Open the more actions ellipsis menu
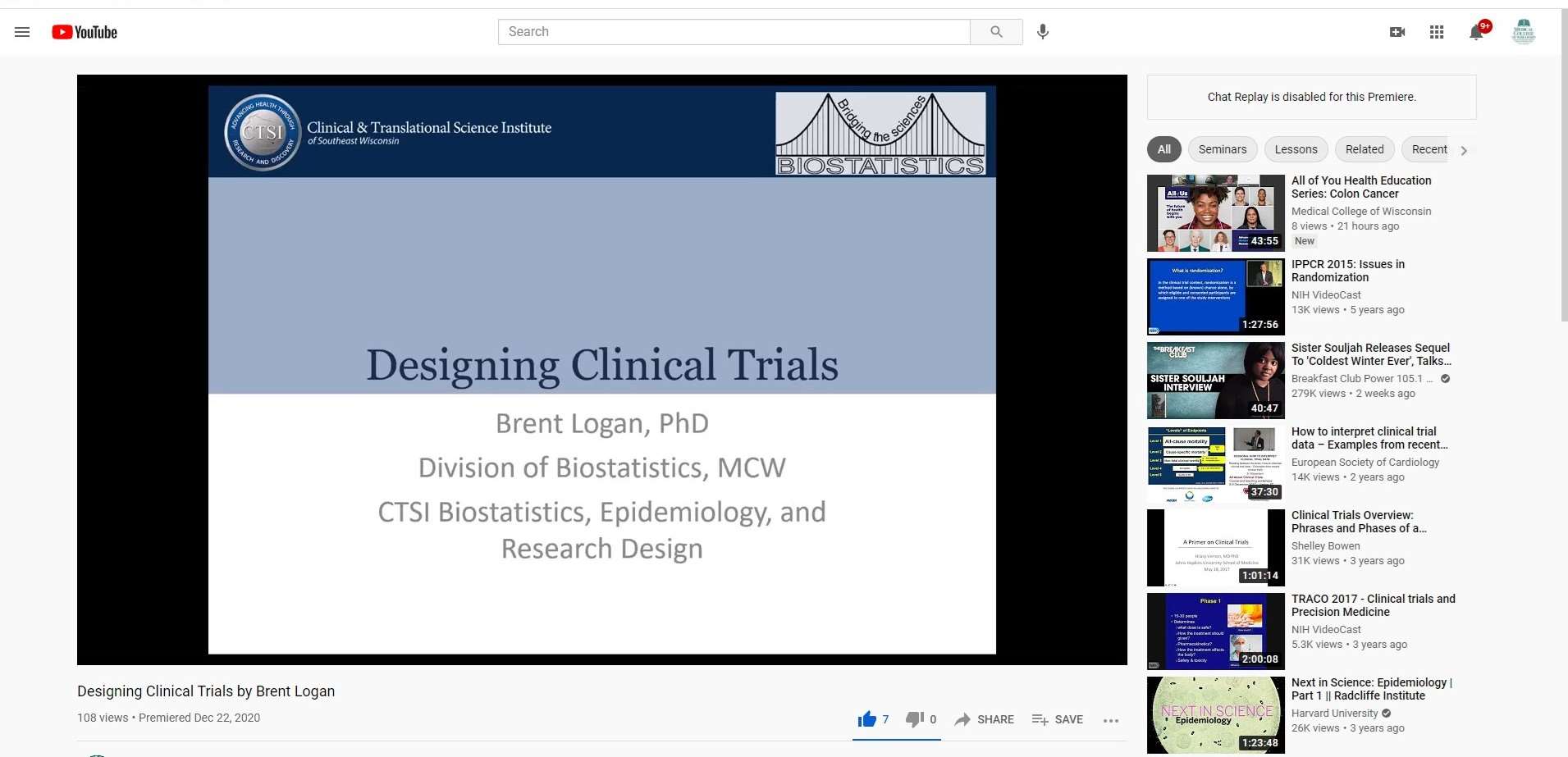Image resolution: width=1568 pixels, height=757 pixels. [1111, 720]
